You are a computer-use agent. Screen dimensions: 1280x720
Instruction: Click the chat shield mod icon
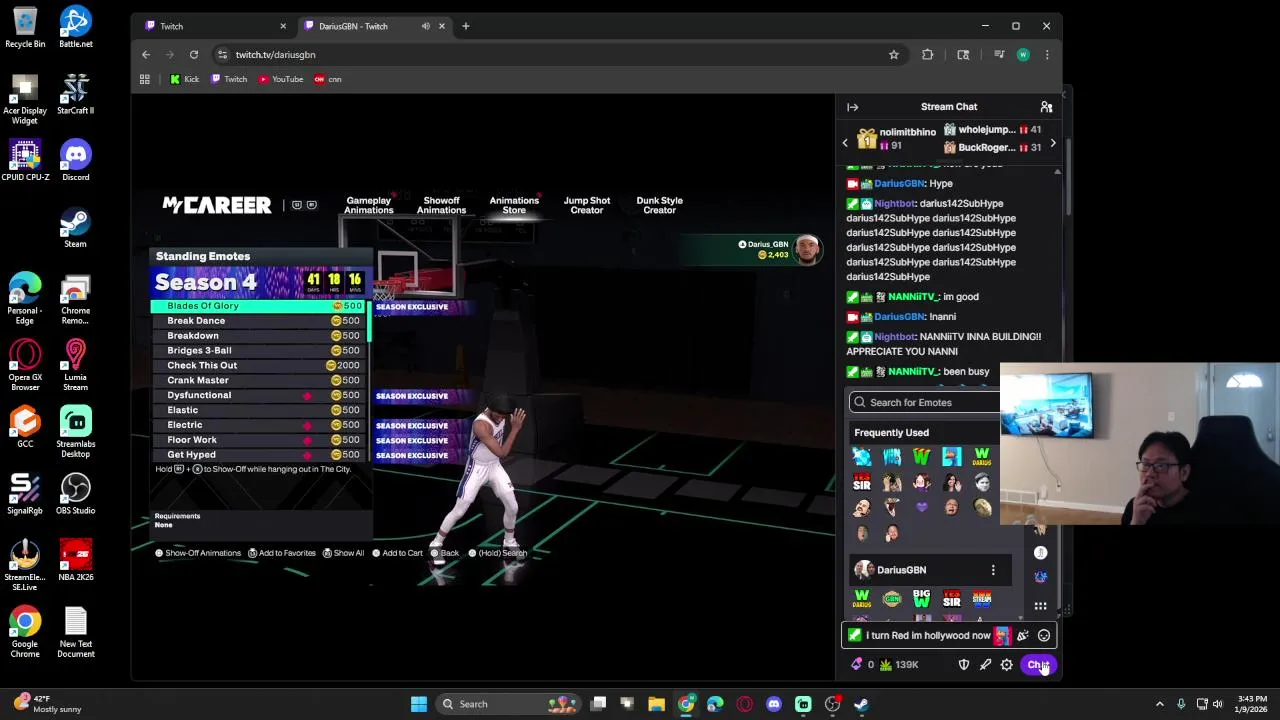(x=964, y=665)
